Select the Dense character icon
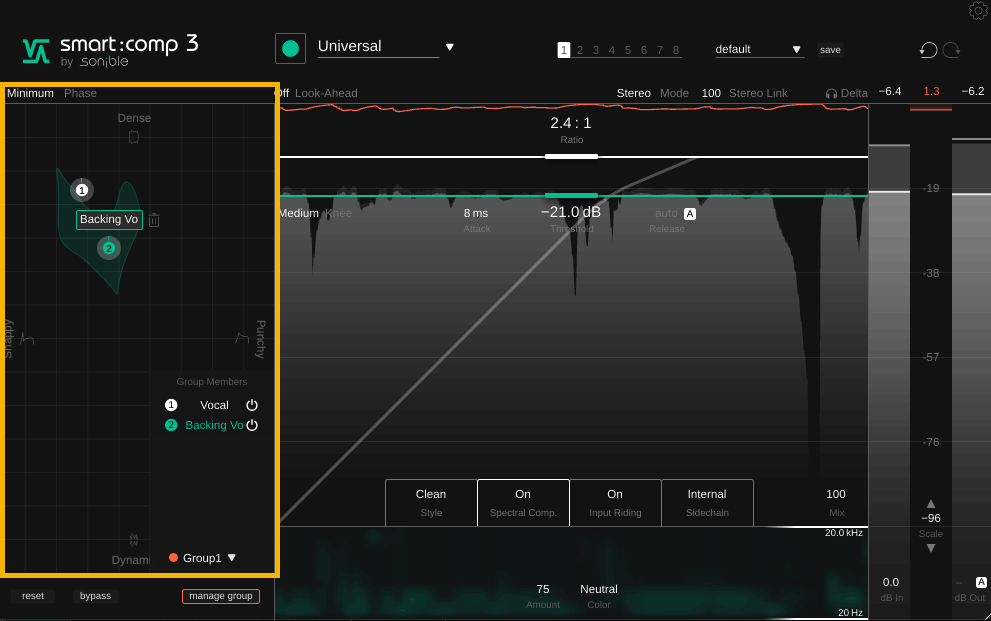This screenshot has height=621, width=991. tap(134, 136)
